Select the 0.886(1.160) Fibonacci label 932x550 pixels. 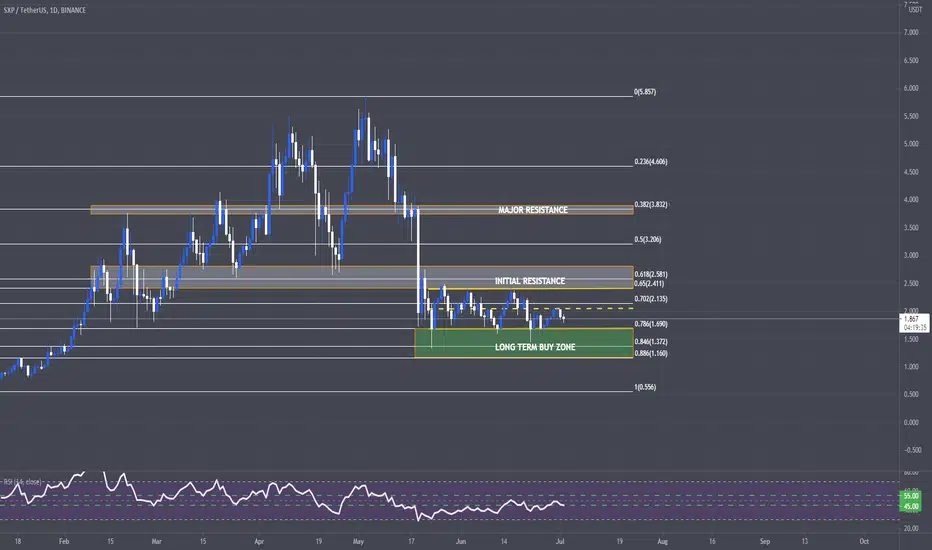(x=651, y=353)
